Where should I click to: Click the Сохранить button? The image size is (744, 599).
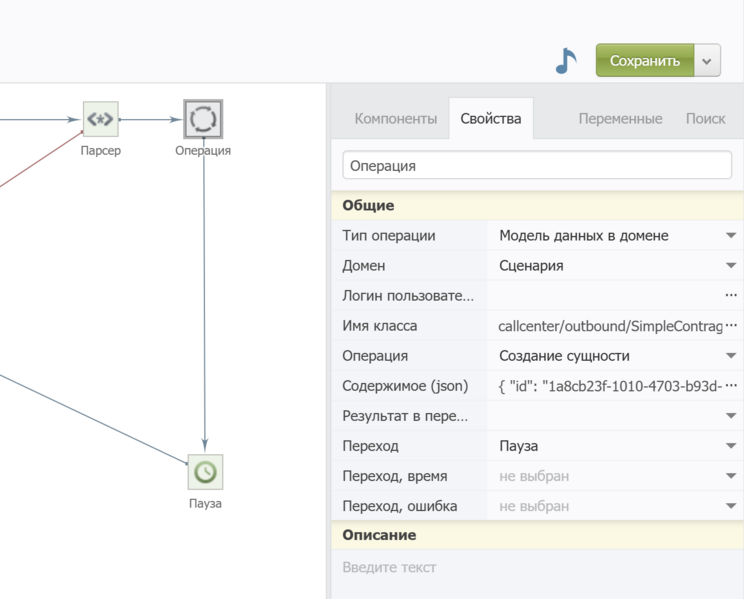pos(645,61)
